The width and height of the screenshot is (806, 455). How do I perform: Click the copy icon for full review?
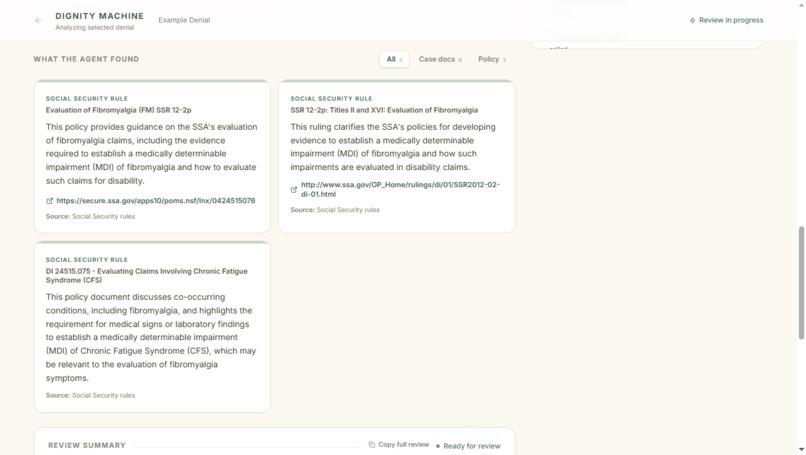372,445
